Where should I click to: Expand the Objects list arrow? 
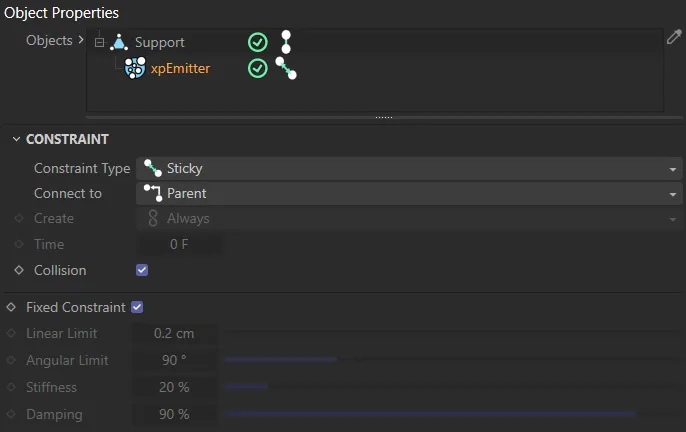pos(81,41)
